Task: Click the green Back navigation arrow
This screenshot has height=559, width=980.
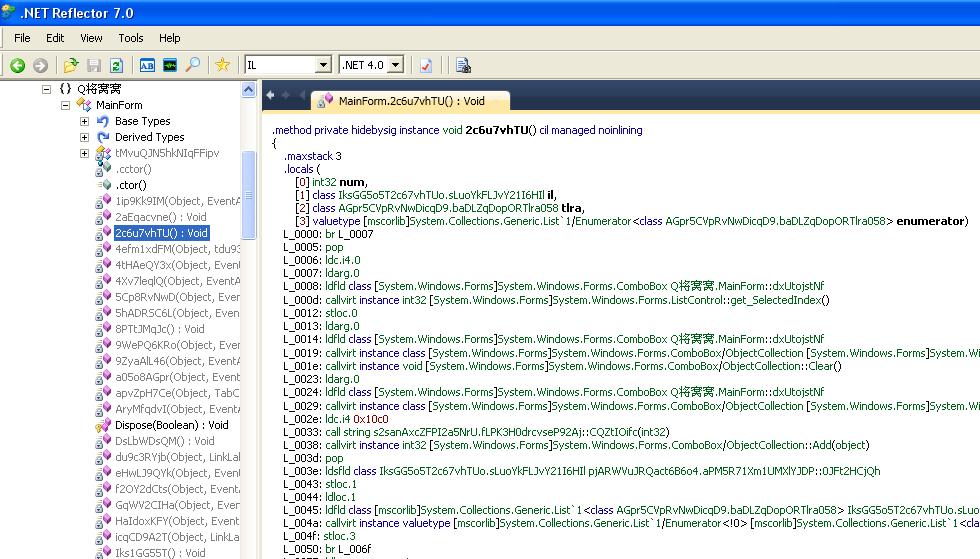Action: [18, 65]
